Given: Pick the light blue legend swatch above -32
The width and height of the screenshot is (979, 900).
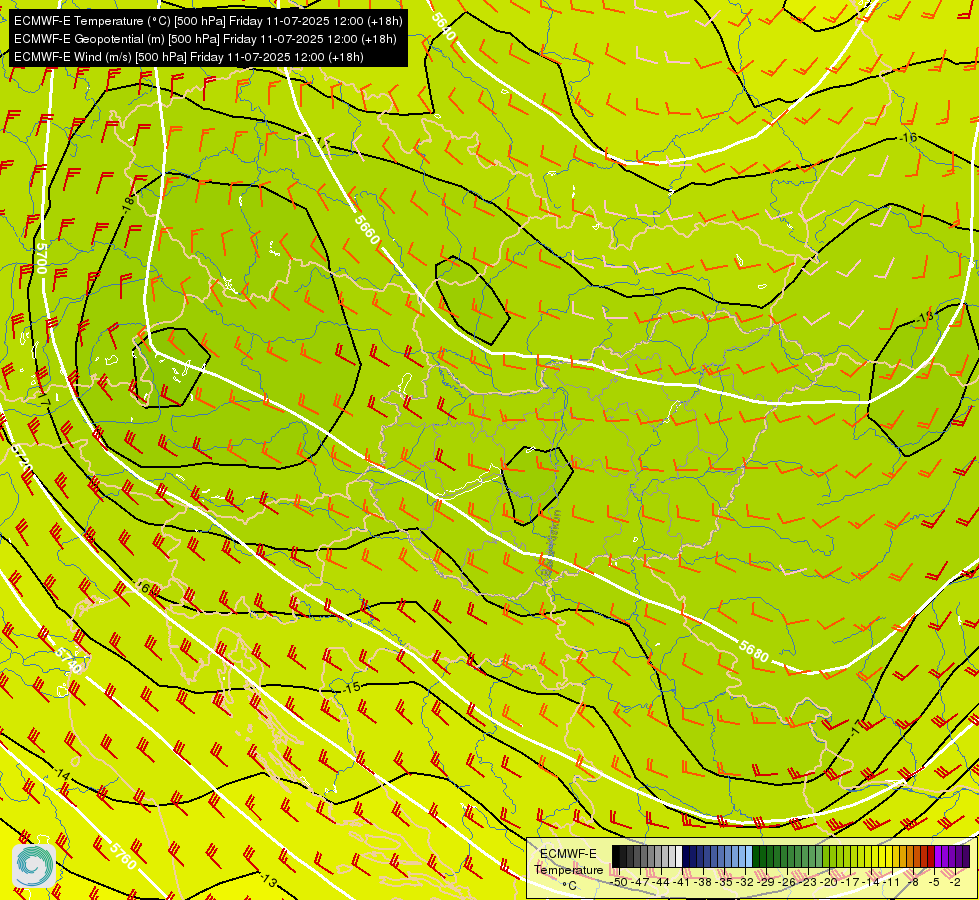Looking at the screenshot, I should click(x=749, y=856).
